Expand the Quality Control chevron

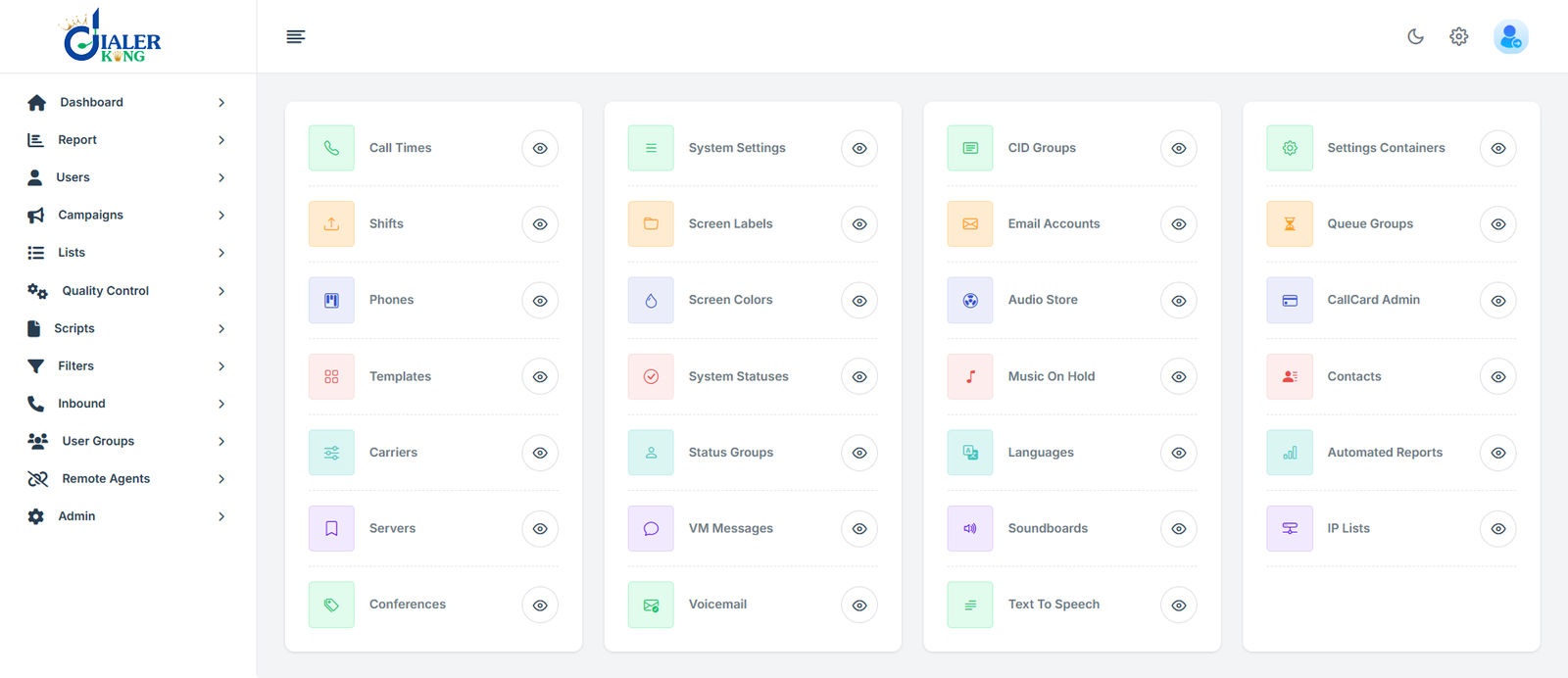221,291
